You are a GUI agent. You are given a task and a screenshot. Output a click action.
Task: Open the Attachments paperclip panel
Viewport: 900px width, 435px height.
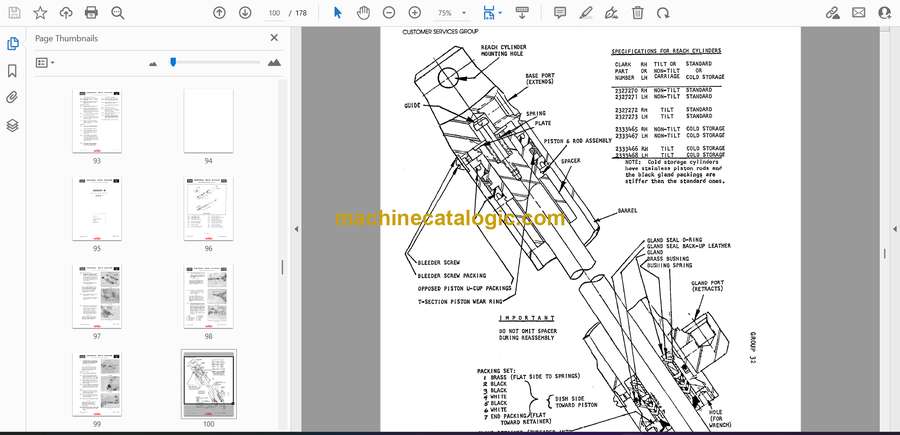pyautogui.click(x=13, y=98)
